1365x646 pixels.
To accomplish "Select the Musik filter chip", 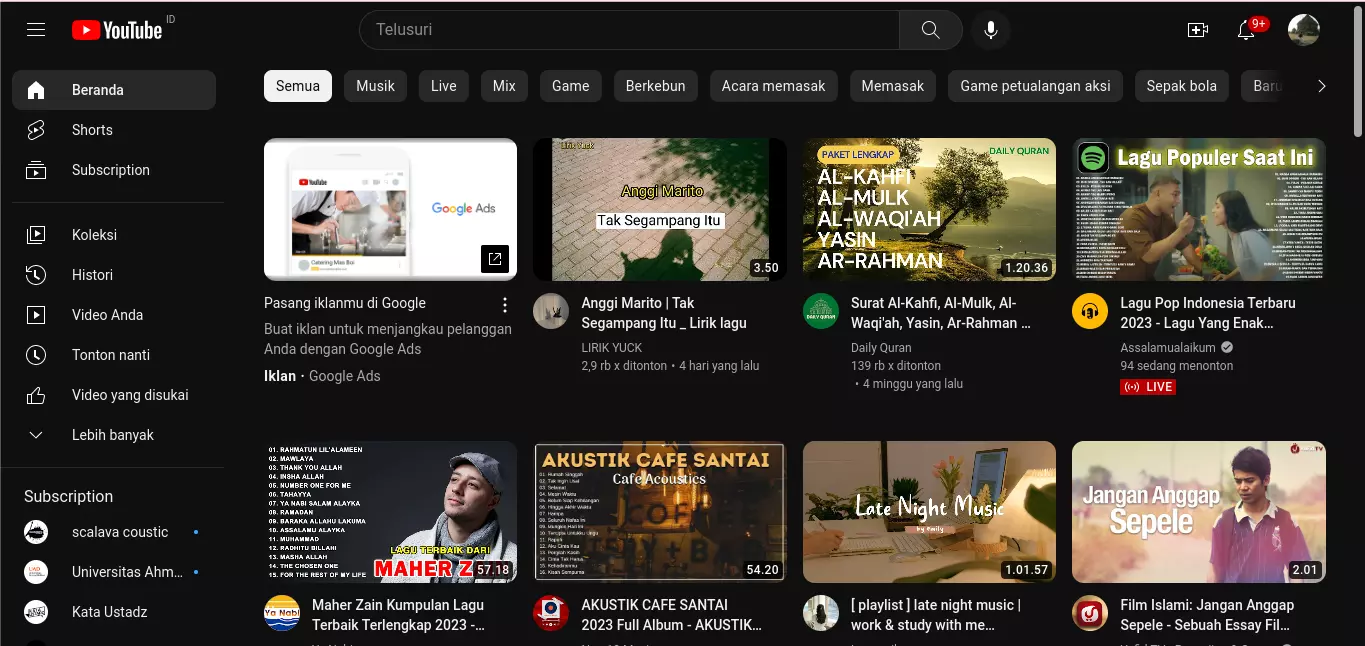I will pyautogui.click(x=375, y=86).
